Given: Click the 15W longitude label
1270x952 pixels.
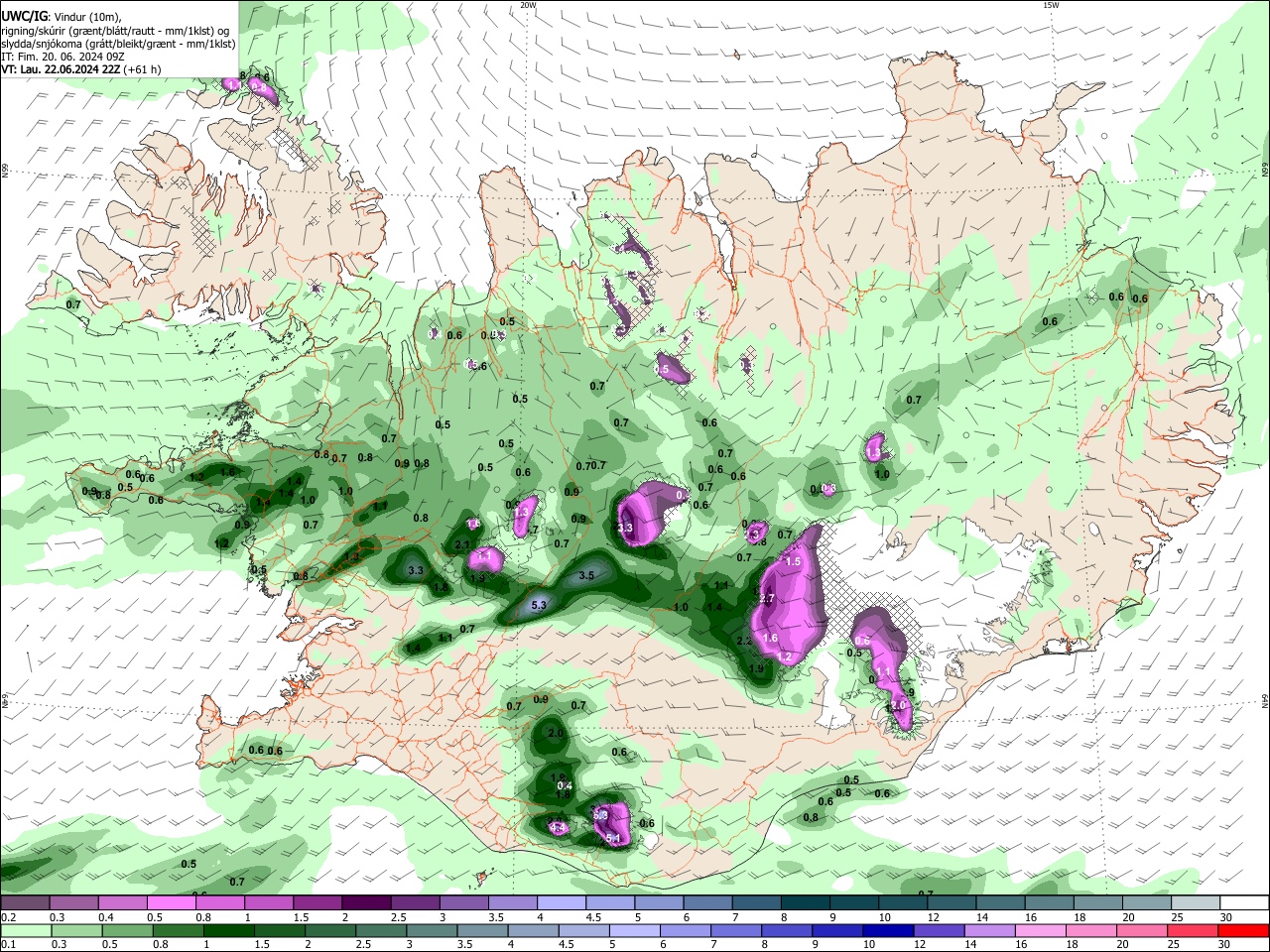Looking at the screenshot, I should pyautogui.click(x=1051, y=5).
